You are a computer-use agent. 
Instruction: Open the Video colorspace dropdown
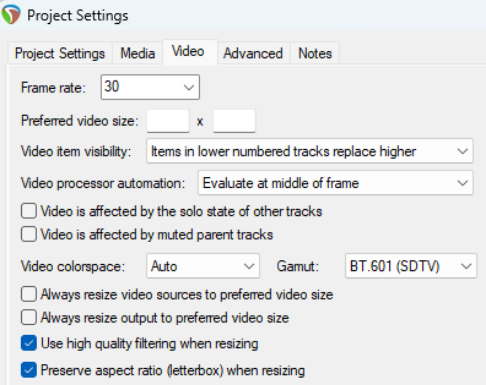(x=203, y=266)
